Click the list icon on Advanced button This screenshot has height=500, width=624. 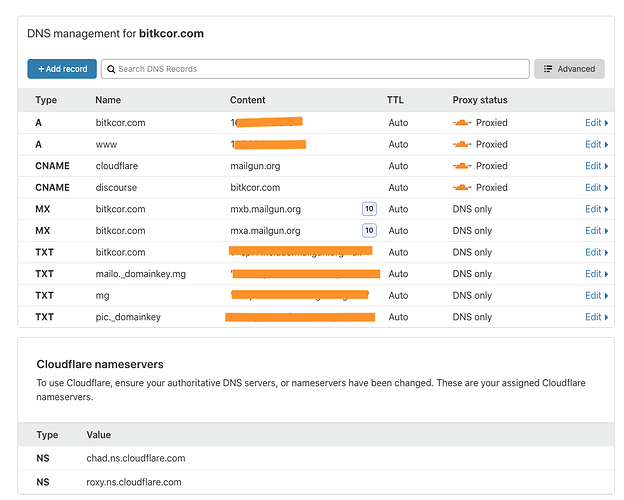pos(548,69)
